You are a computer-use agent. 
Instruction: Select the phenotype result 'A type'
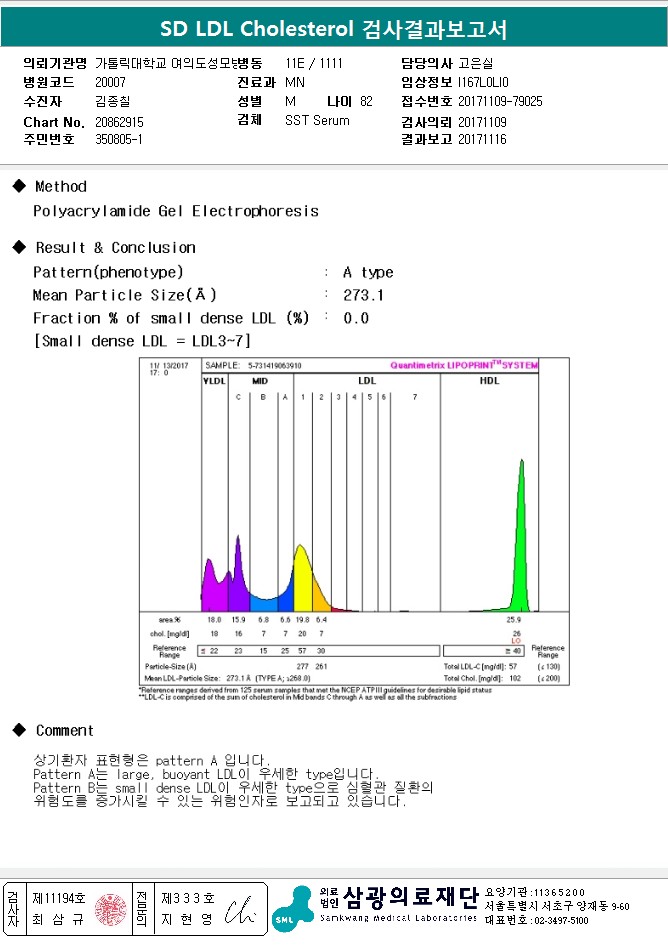(x=368, y=272)
